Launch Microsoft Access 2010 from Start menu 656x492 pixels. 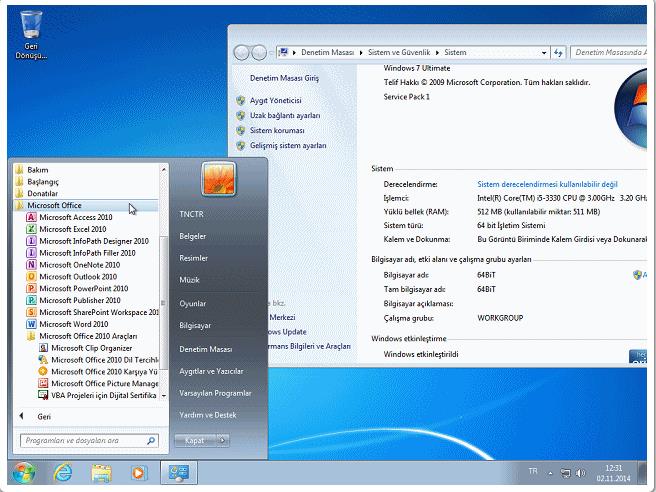(75, 217)
